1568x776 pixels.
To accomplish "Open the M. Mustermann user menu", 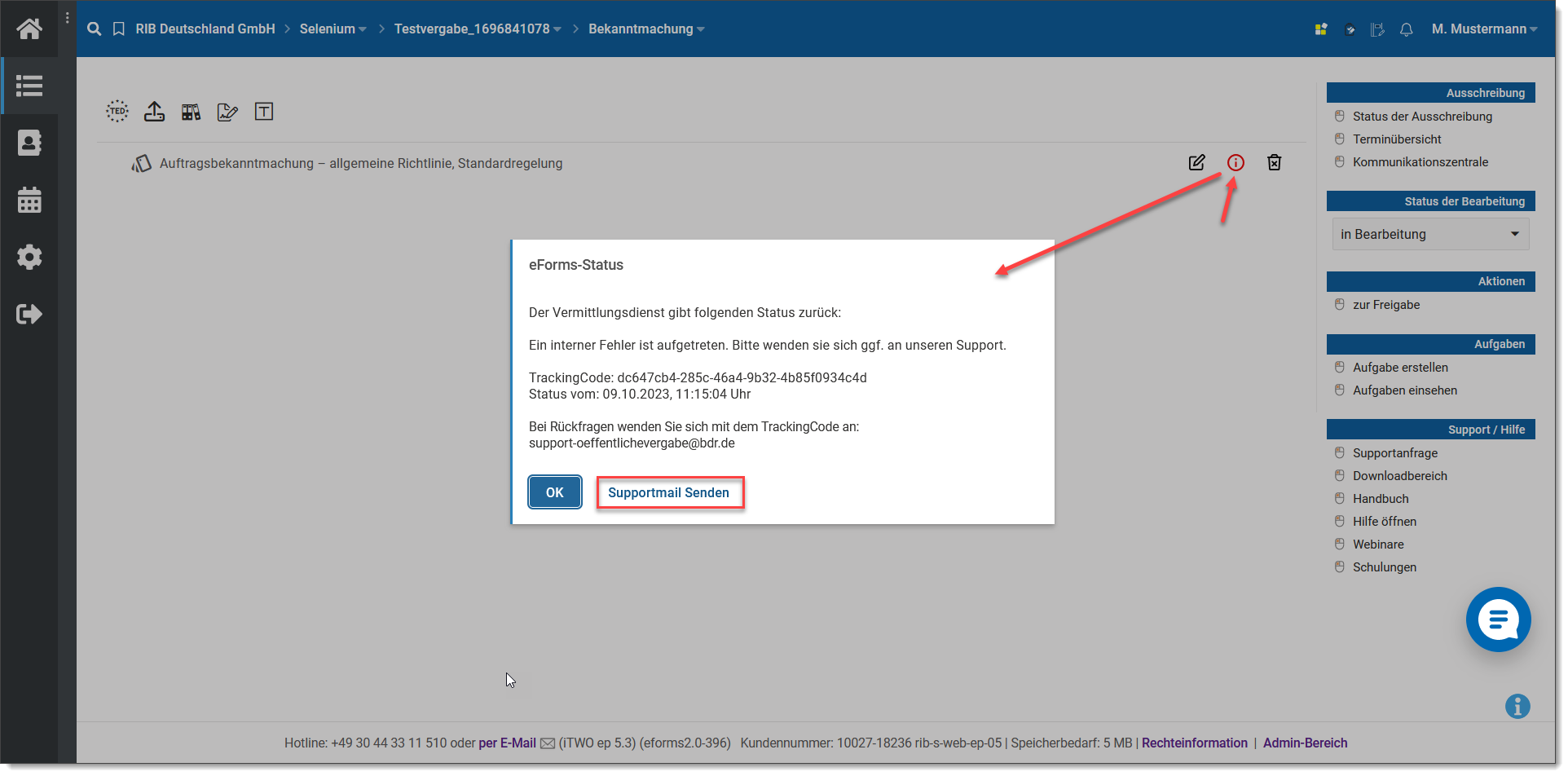I will tap(1484, 29).
